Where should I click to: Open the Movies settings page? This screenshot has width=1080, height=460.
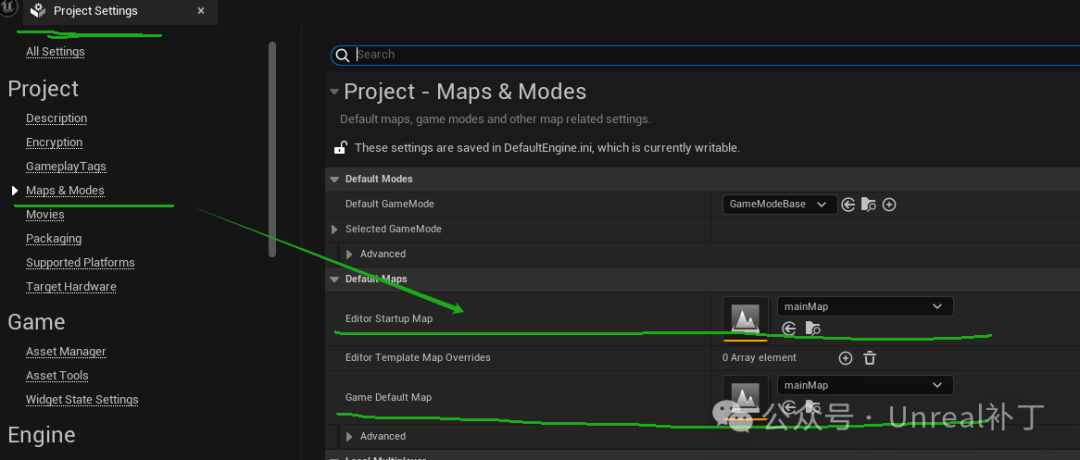click(x=45, y=215)
